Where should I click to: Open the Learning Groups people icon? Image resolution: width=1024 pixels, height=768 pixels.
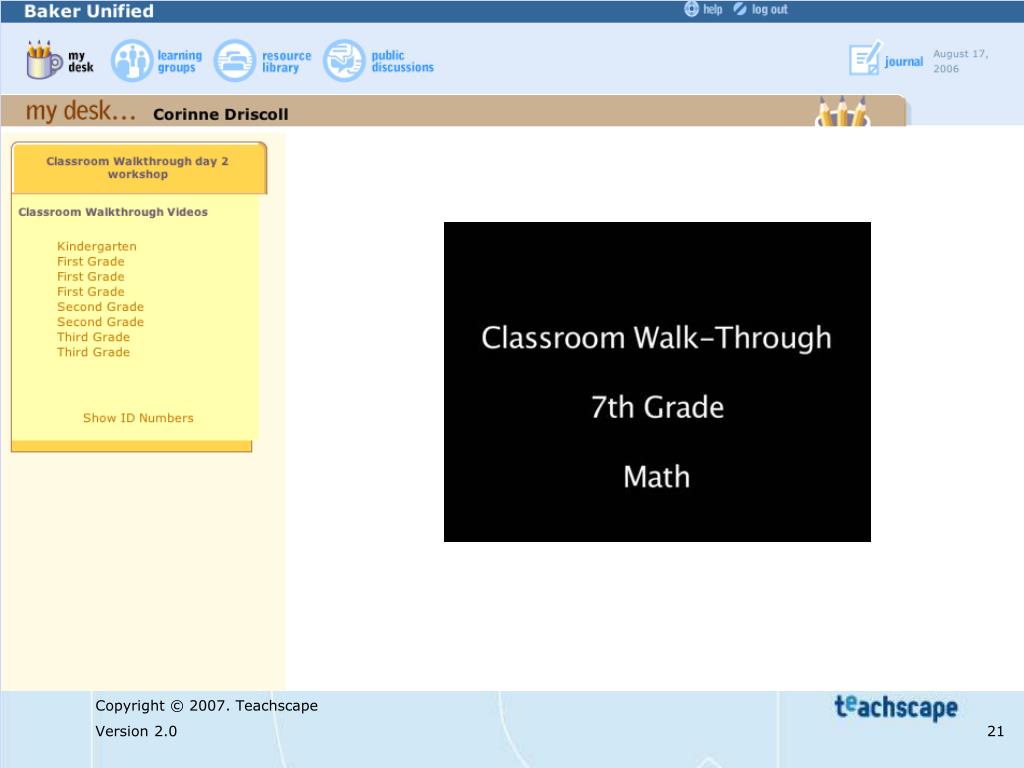click(129, 61)
